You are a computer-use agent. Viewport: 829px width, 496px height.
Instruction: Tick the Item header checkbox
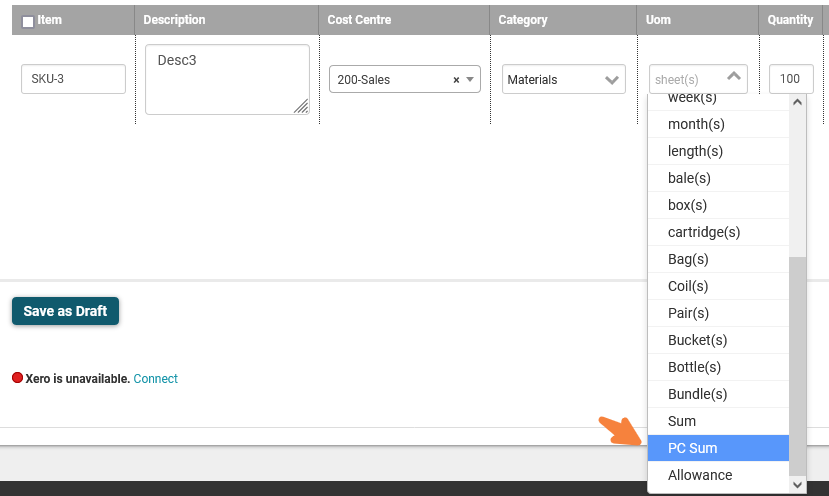click(x=28, y=22)
